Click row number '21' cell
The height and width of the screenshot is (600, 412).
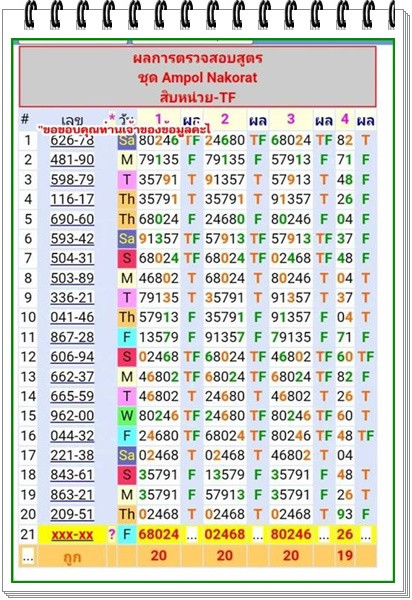click(x=28, y=534)
